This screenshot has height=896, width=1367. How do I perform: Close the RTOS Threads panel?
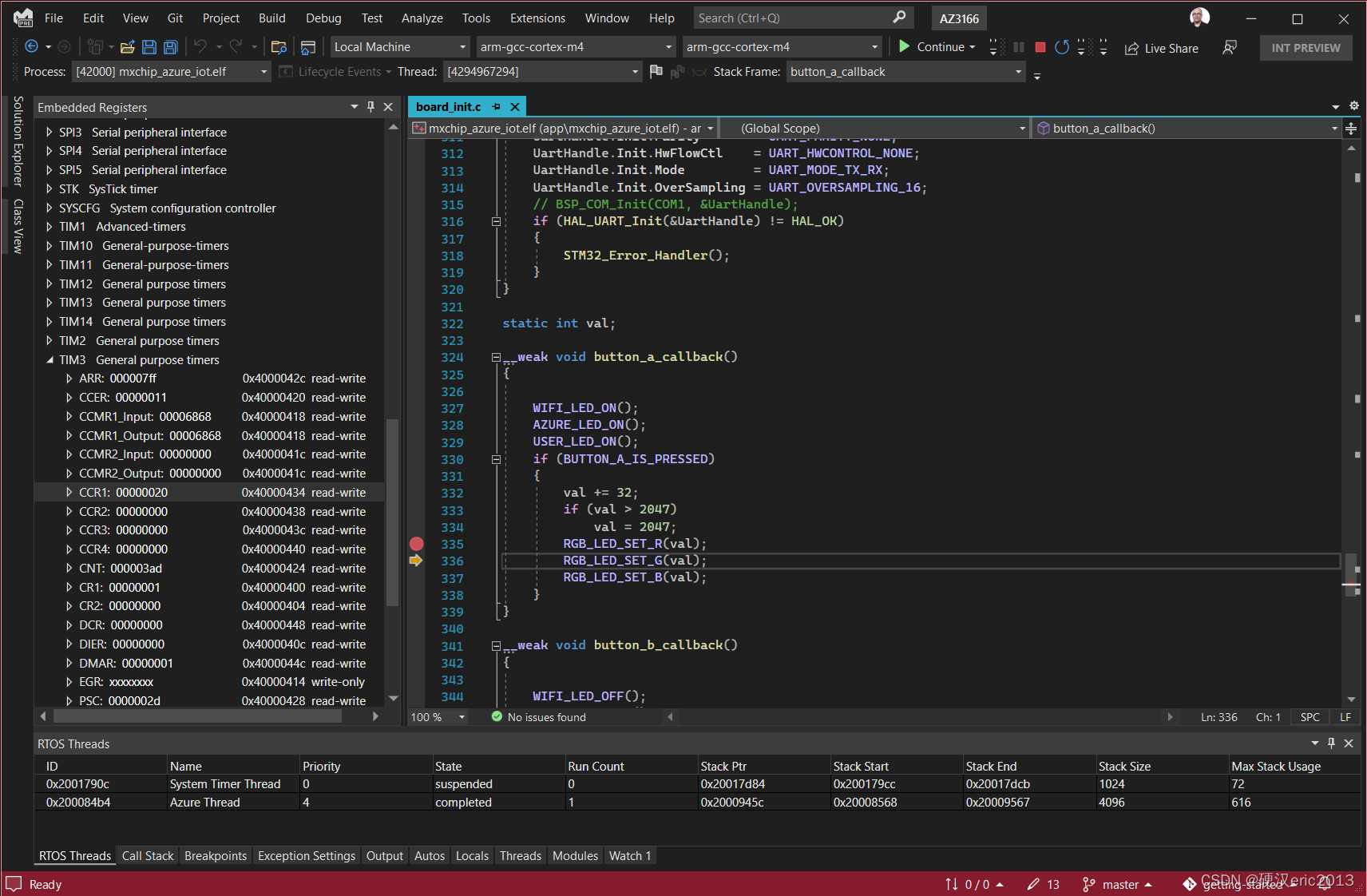click(1349, 743)
